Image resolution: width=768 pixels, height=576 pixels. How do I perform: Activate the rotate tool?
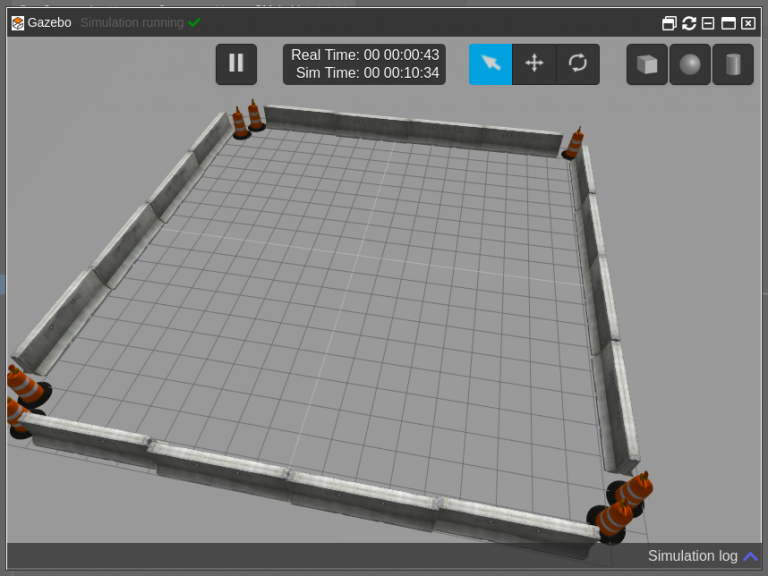pyautogui.click(x=578, y=64)
